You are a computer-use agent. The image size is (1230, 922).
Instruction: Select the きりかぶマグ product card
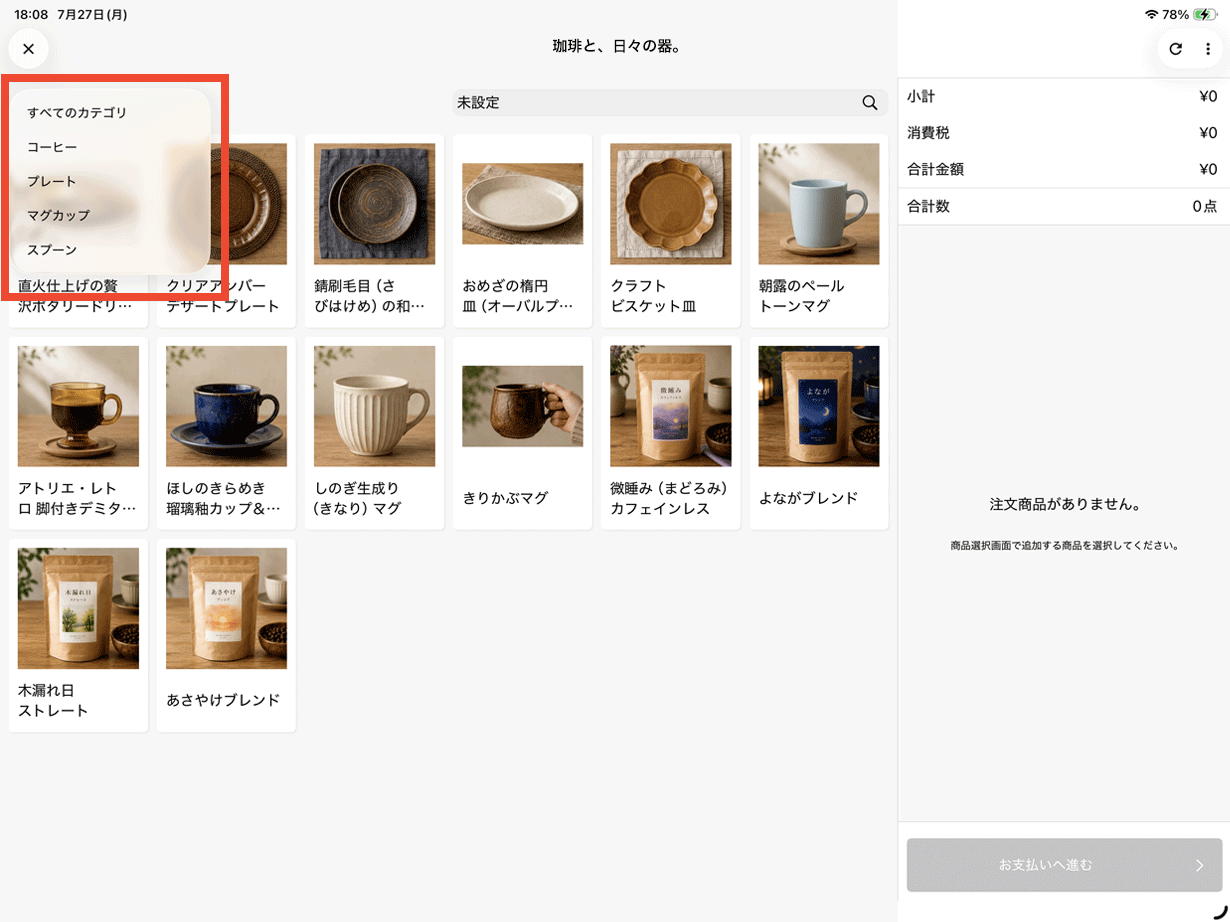tap(522, 433)
